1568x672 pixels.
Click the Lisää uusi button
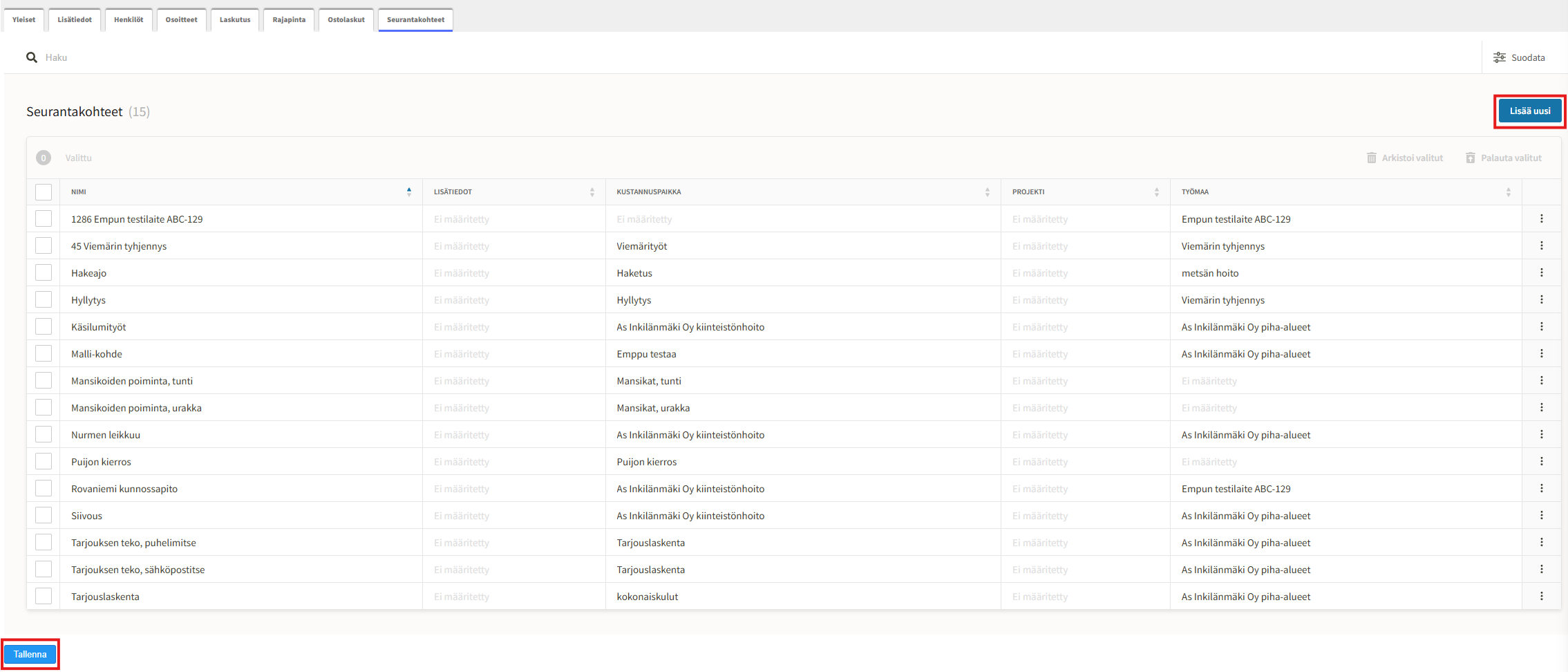[x=1529, y=111]
